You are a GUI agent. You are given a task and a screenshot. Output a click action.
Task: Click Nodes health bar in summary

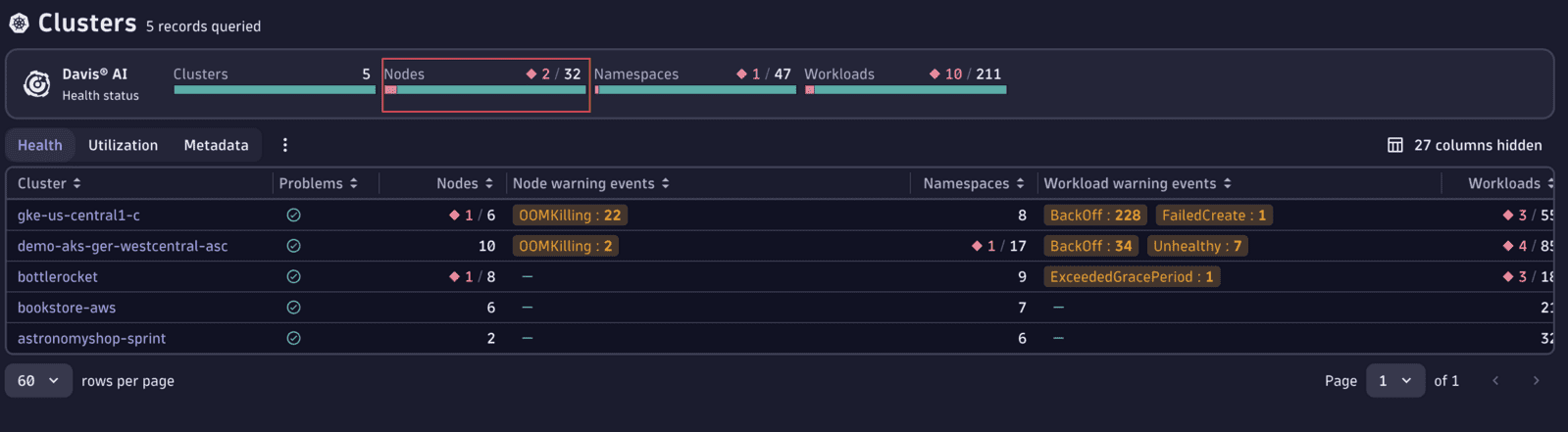point(485,90)
